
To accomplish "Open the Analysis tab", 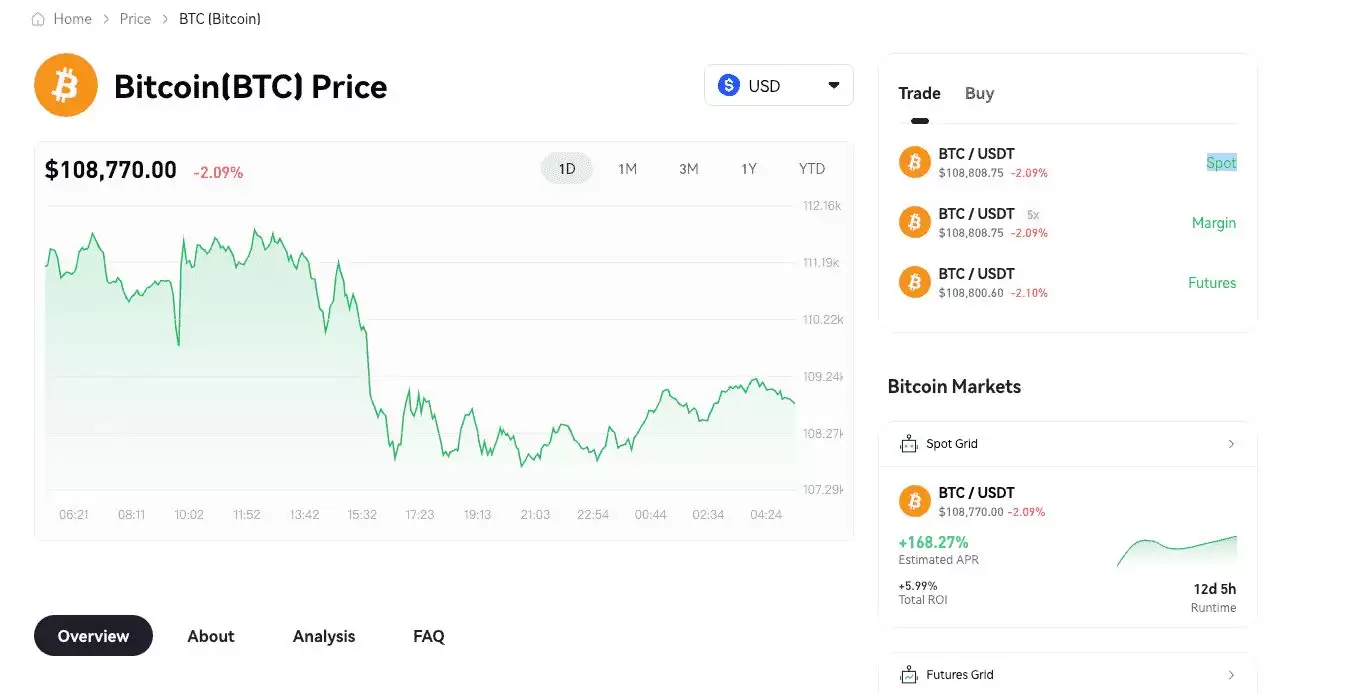I will (x=323, y=636).
